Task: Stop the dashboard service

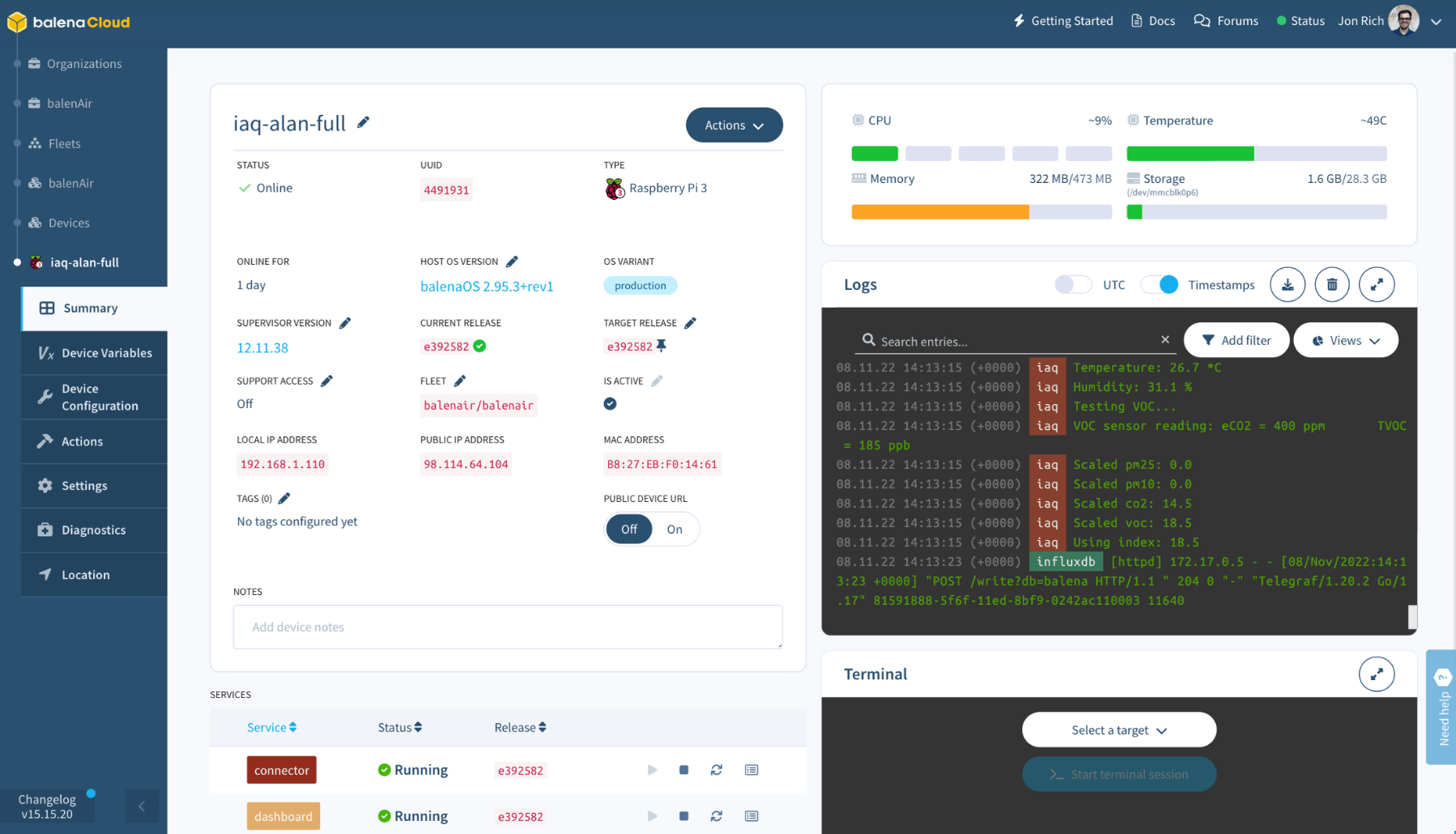Action: tap(683, 816)
